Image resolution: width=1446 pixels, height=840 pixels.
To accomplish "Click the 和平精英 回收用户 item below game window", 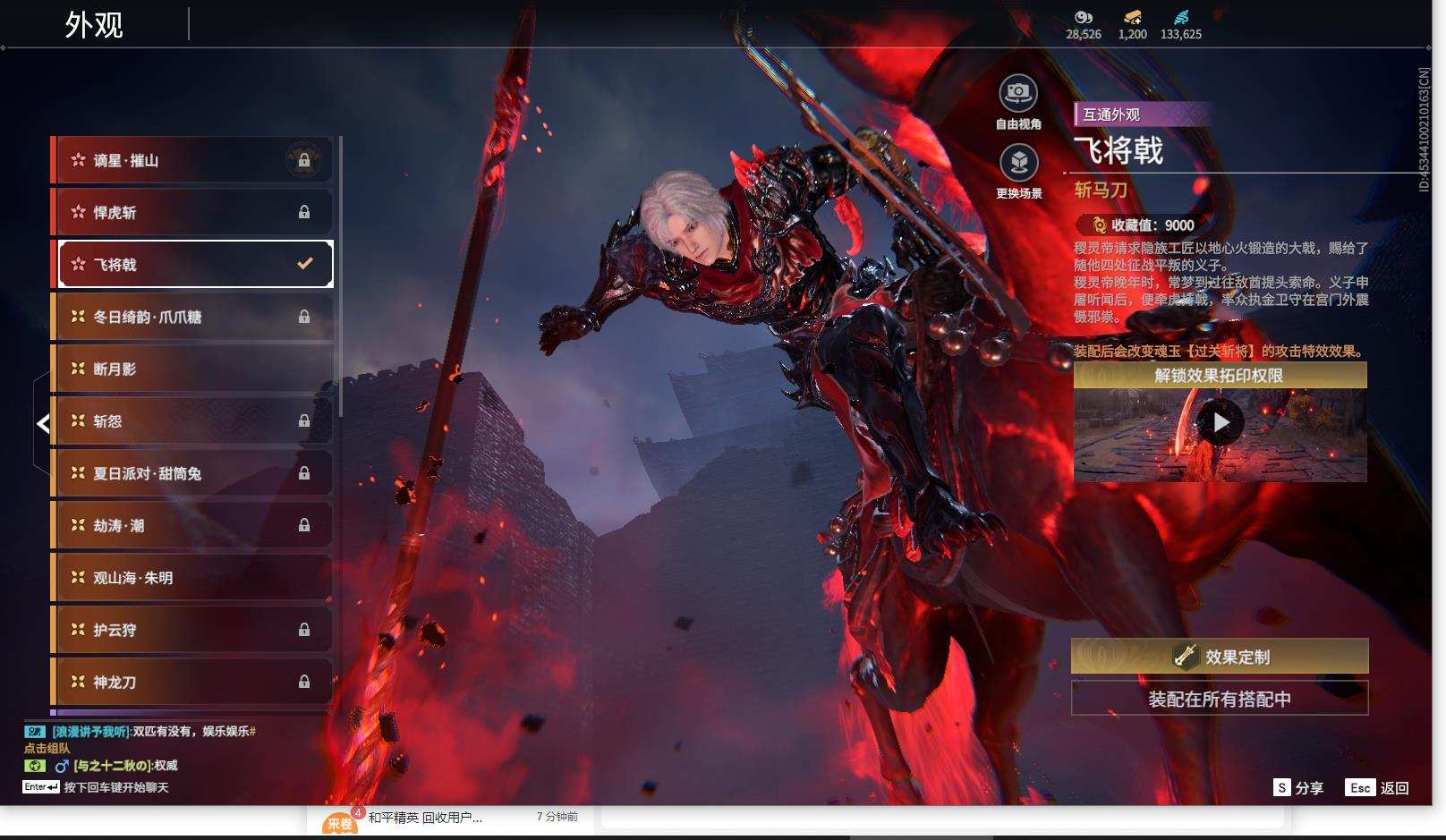I will [x=425, y=817].
